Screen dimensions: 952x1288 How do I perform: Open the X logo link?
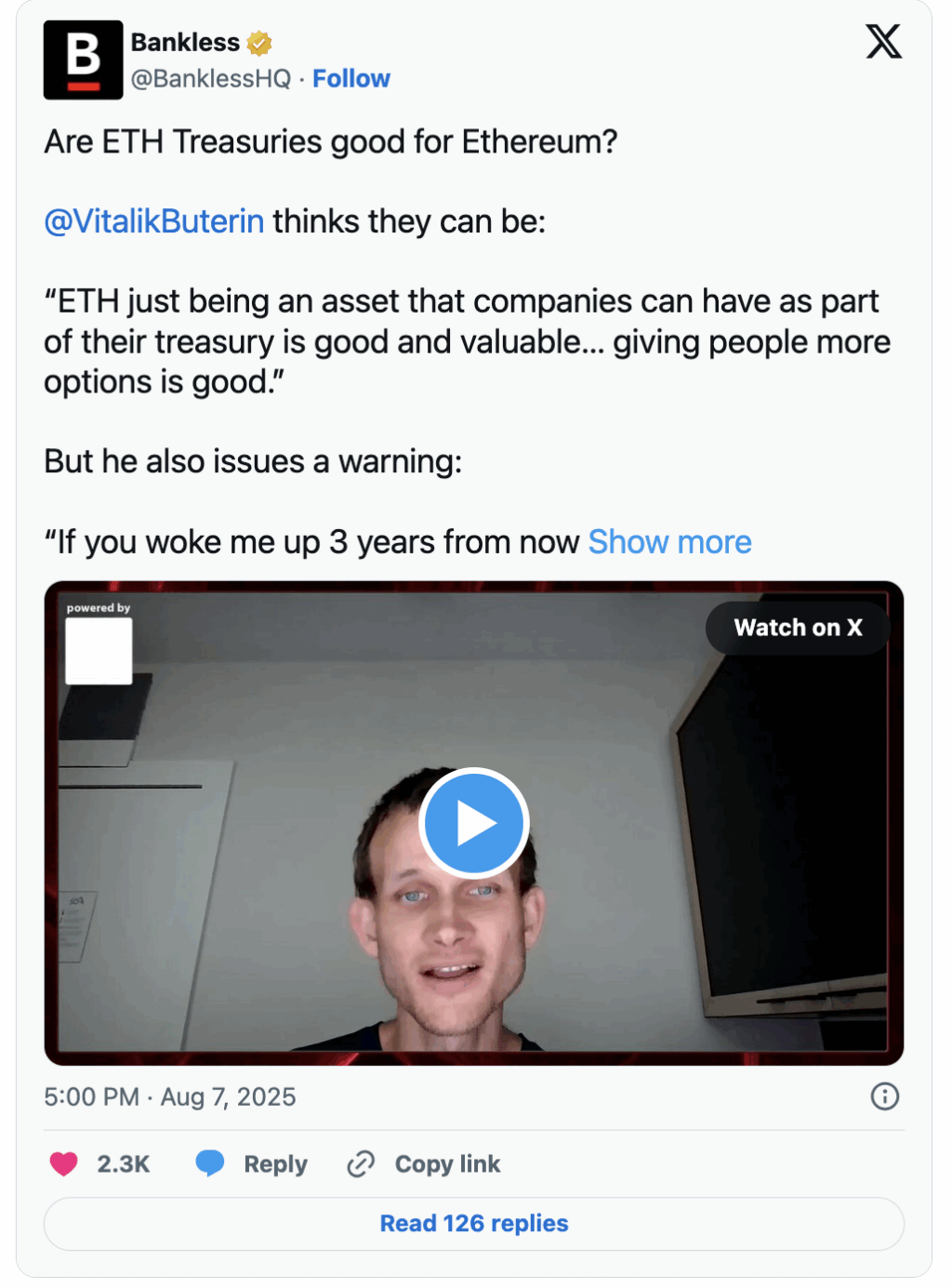click(x=883, y=42)
